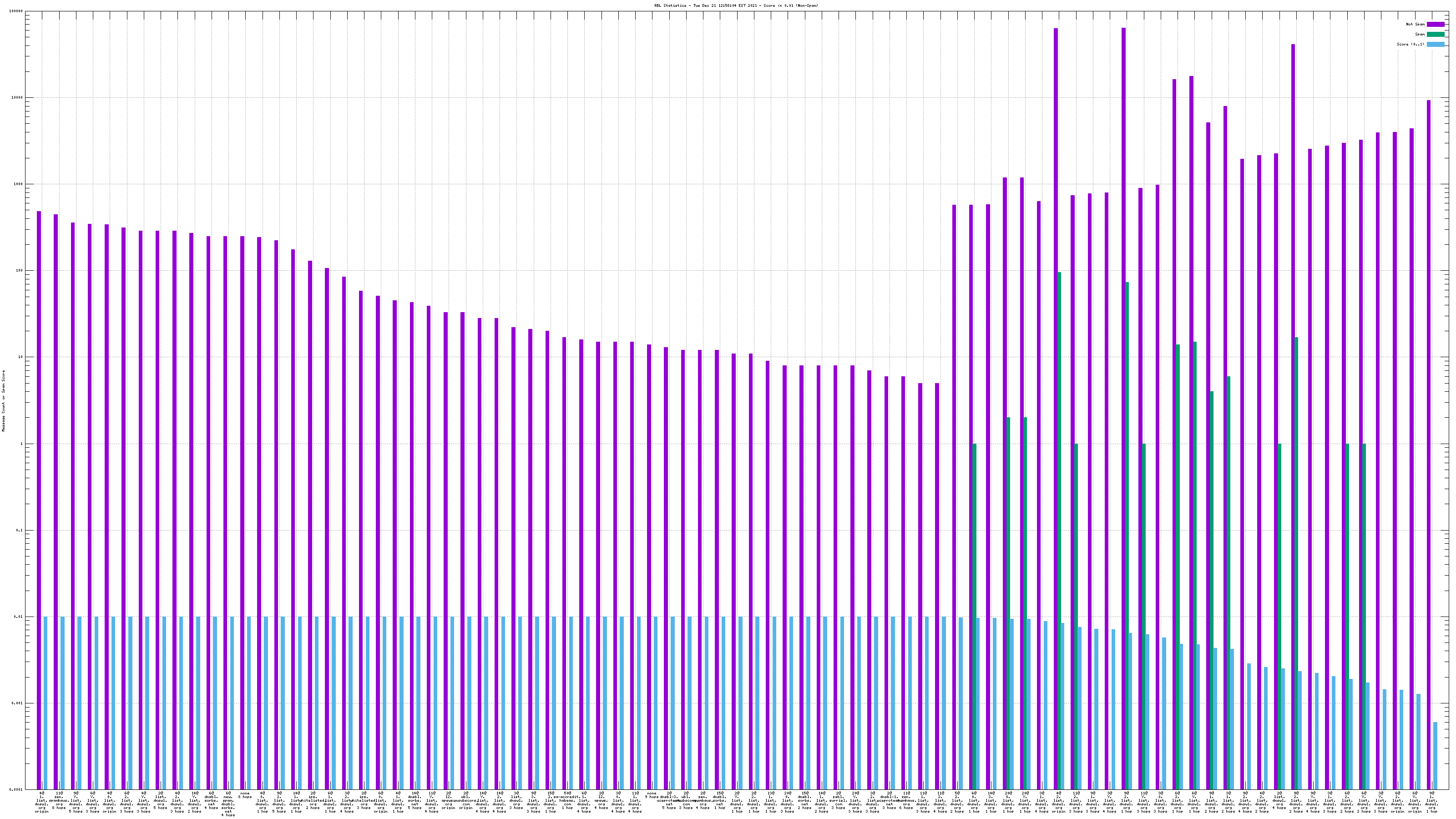Click the vertical 'Message Count or Spam Score' axis title
Screen dimensions: 1456x819
click(x=3, y=401)
